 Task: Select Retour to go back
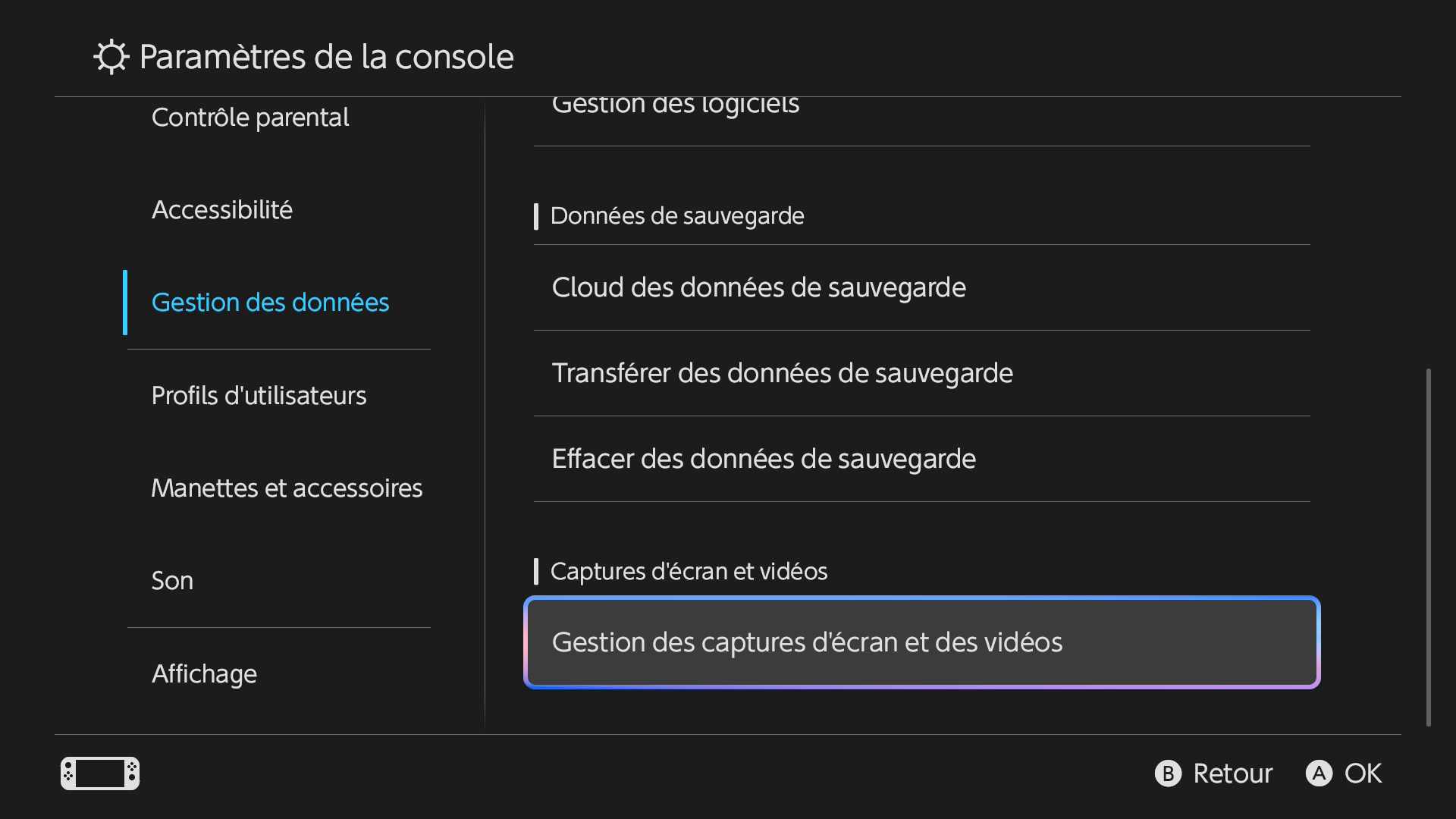1214,773
